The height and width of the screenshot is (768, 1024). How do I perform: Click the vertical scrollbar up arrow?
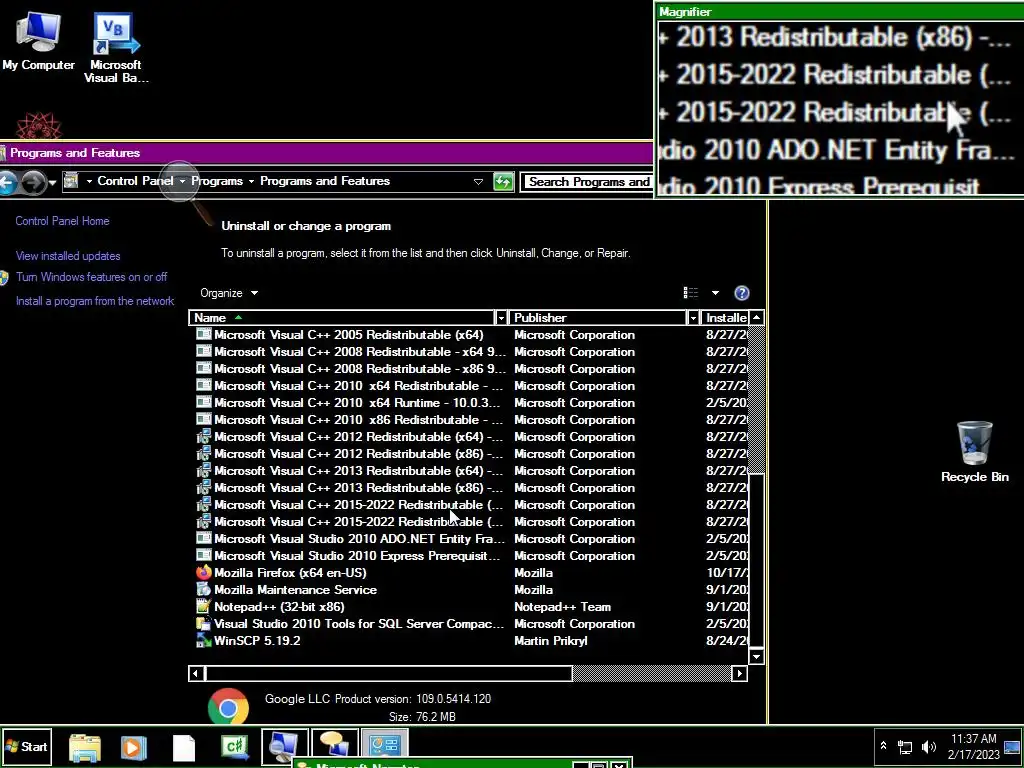click(756, 318)
